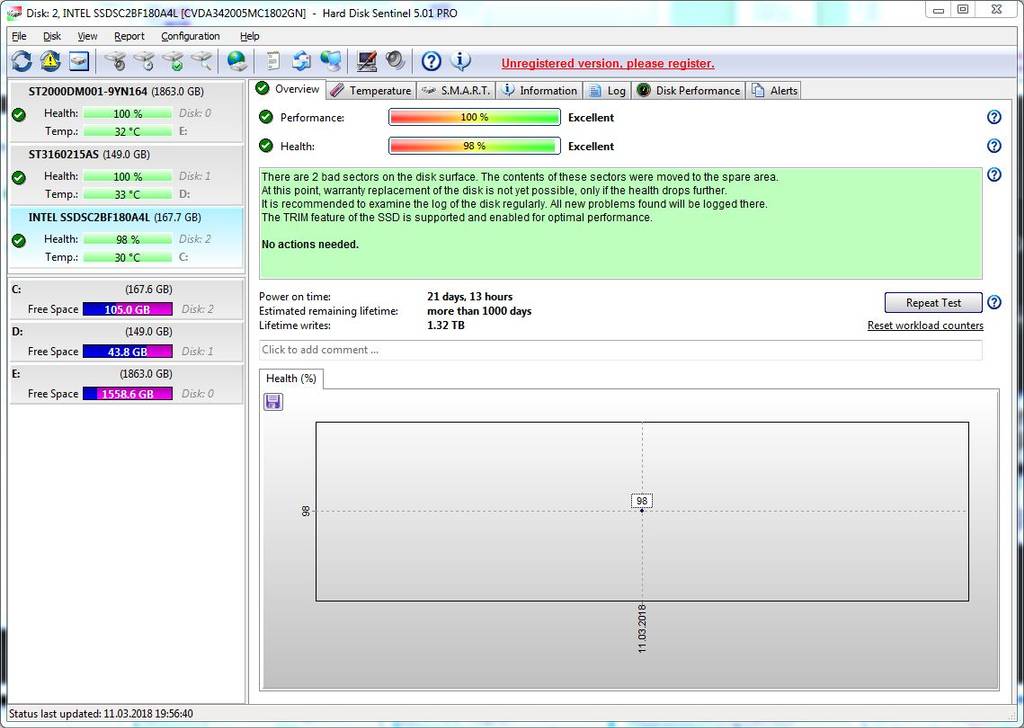Select disk ST2000DM001-9YN164 in the list

(x=127, y=111)
